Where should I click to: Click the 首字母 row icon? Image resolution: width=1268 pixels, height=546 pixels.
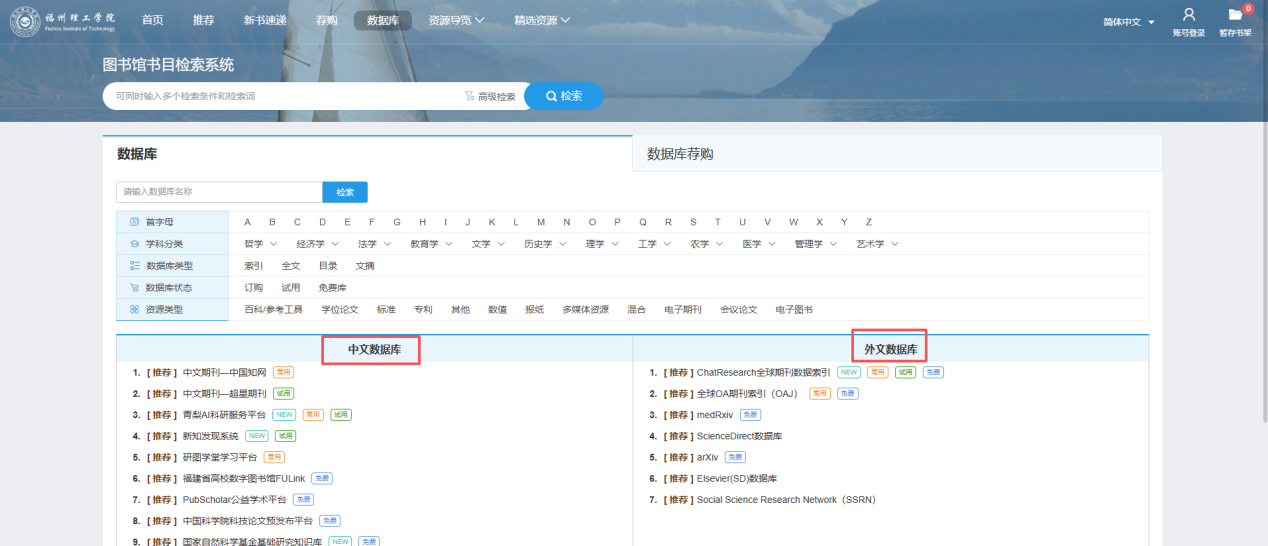point(134,222)
